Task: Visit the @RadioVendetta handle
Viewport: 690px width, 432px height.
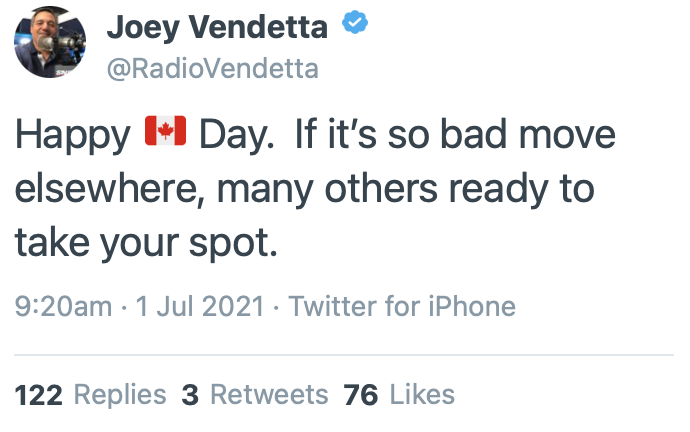Action: 212,68
